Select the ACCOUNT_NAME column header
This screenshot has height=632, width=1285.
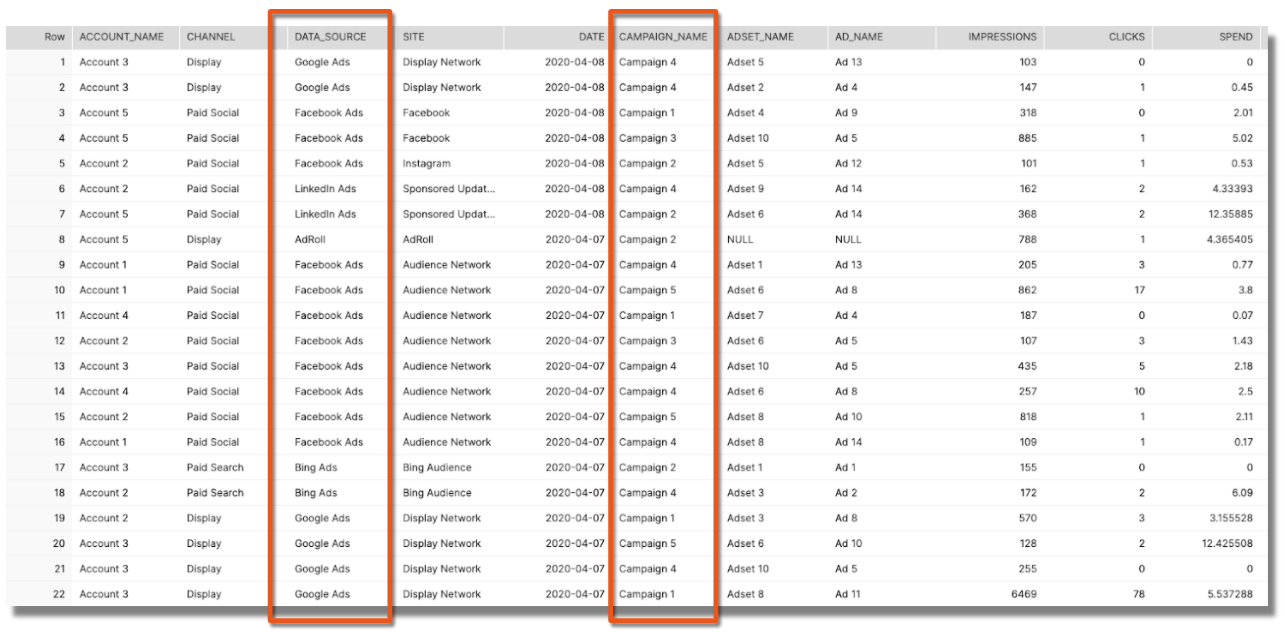click(x=121, y=37)
